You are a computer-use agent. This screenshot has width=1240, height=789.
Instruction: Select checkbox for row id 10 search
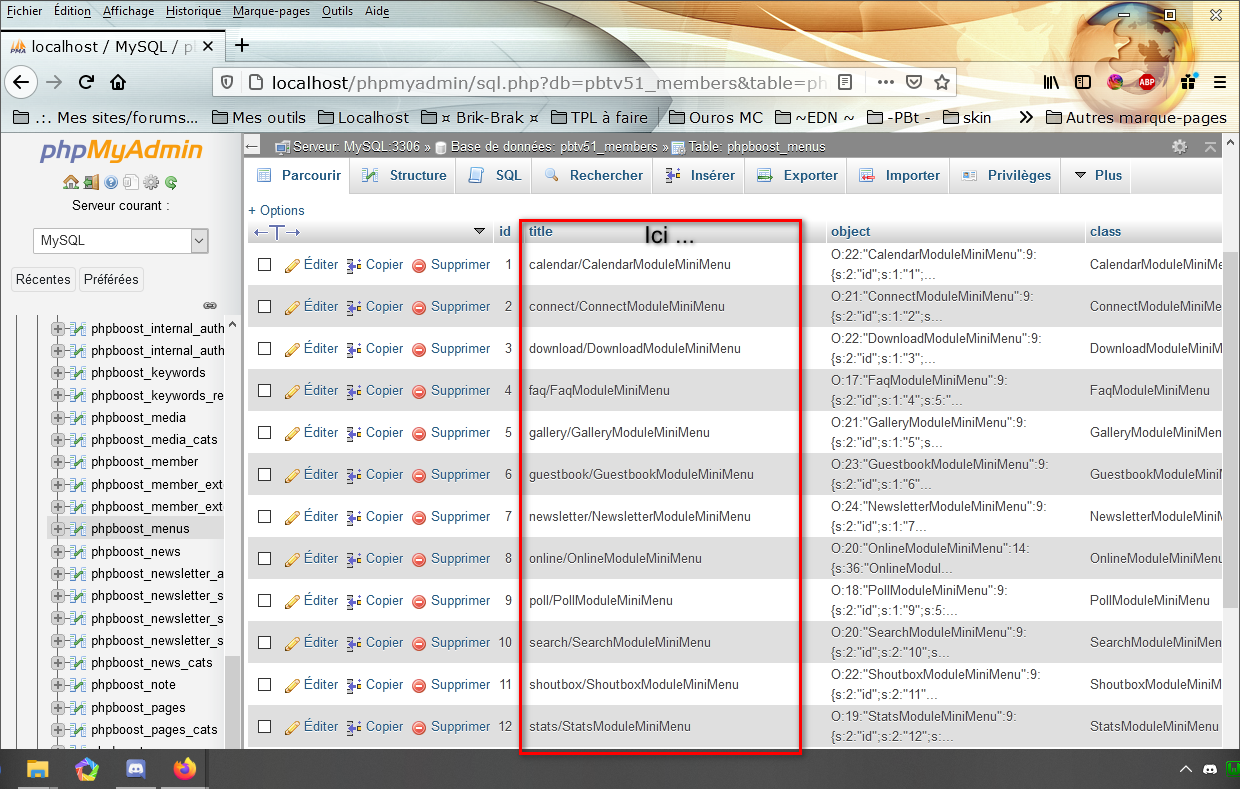[265, 643]
